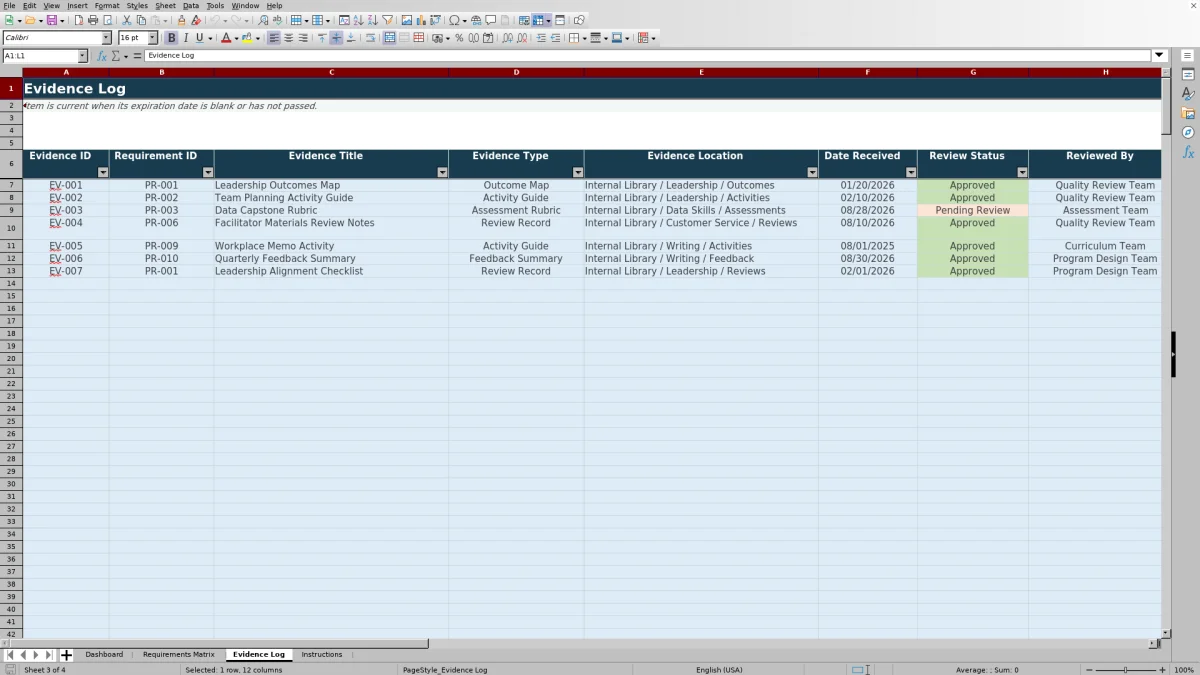
Task: Toggle Align Left
Action: click(274, 38)
